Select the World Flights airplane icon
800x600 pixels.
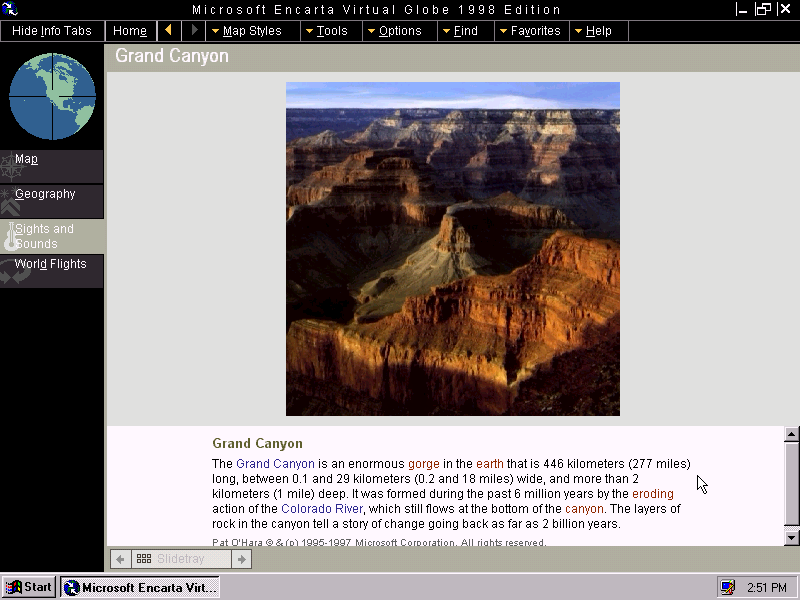[x=13, y=270]
